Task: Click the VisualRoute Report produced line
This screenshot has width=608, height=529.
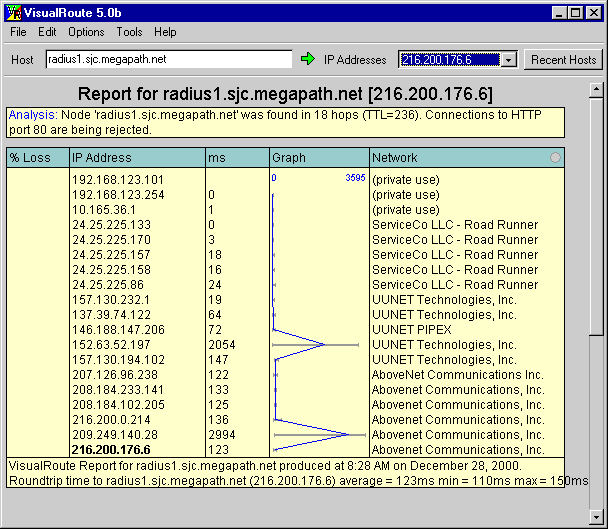Action: (x=265, y=466)
